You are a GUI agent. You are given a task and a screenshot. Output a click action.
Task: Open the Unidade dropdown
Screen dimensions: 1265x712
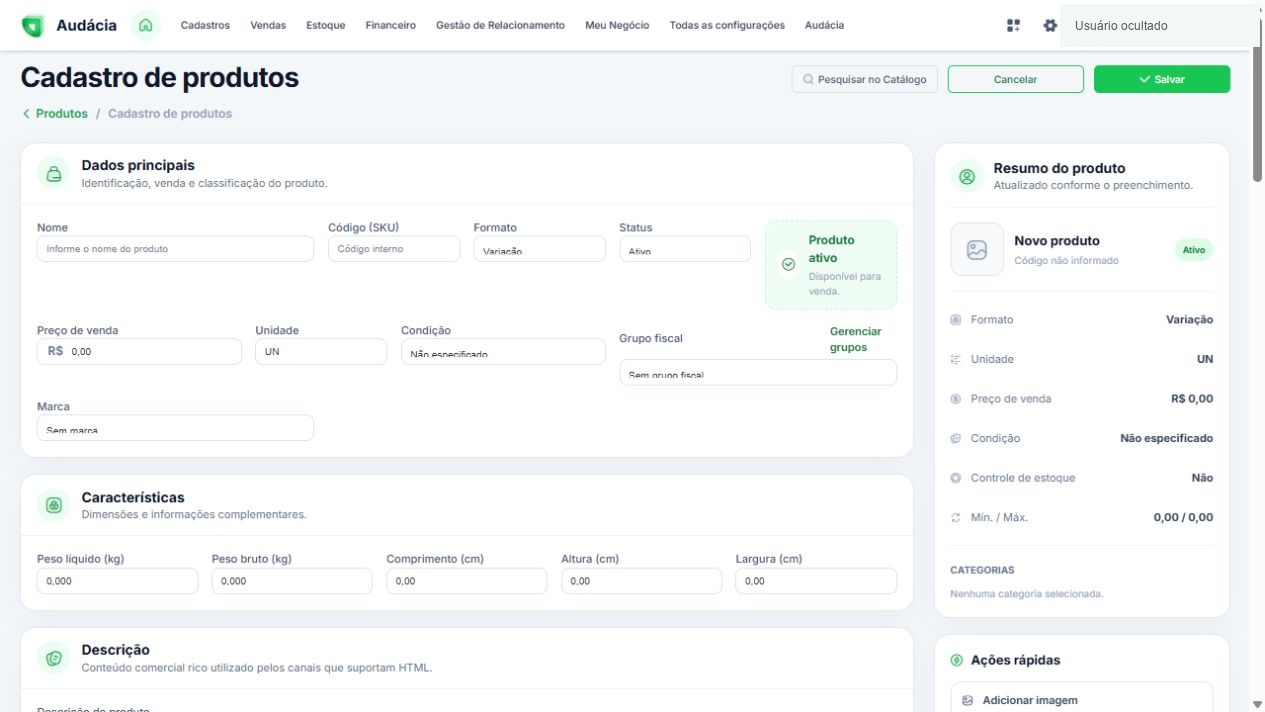click(321, 352)
